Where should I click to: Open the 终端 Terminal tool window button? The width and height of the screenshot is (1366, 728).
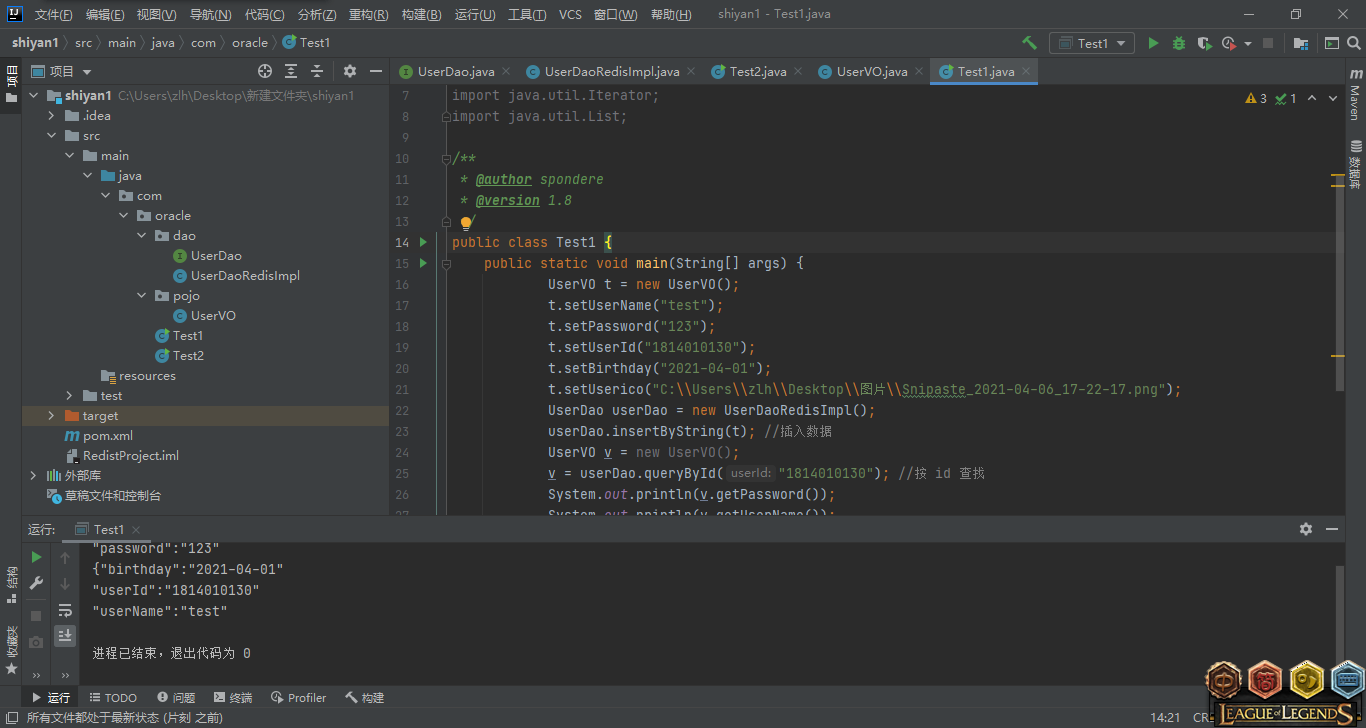click(233, 698)
